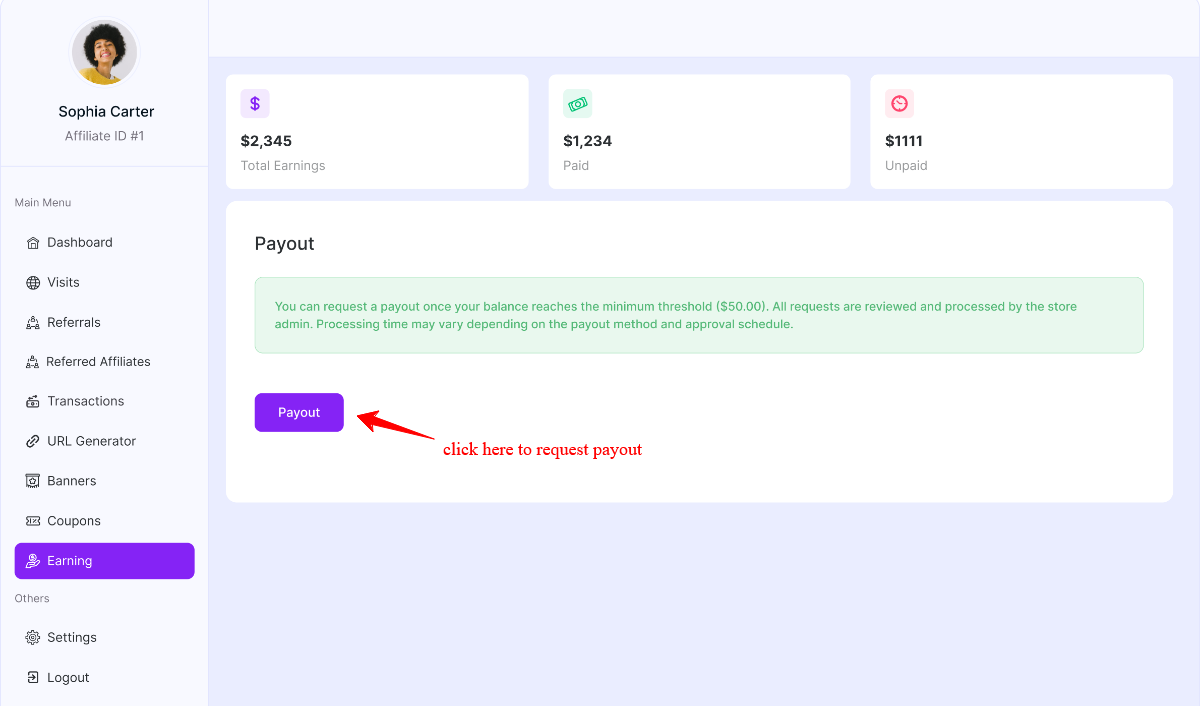Go to the Transactions menu item

coord(86,401)
